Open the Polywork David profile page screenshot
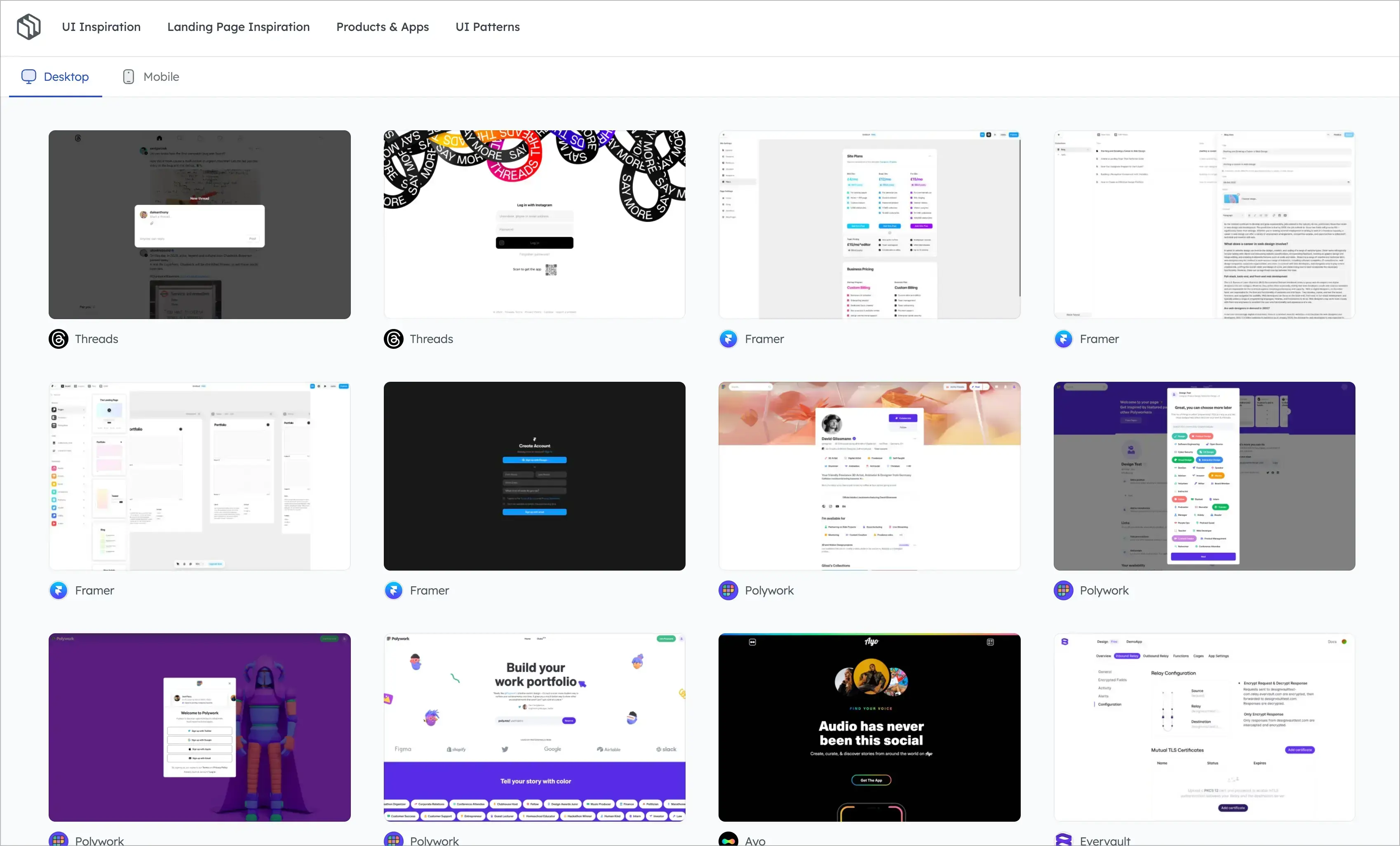 pos(869,476)
